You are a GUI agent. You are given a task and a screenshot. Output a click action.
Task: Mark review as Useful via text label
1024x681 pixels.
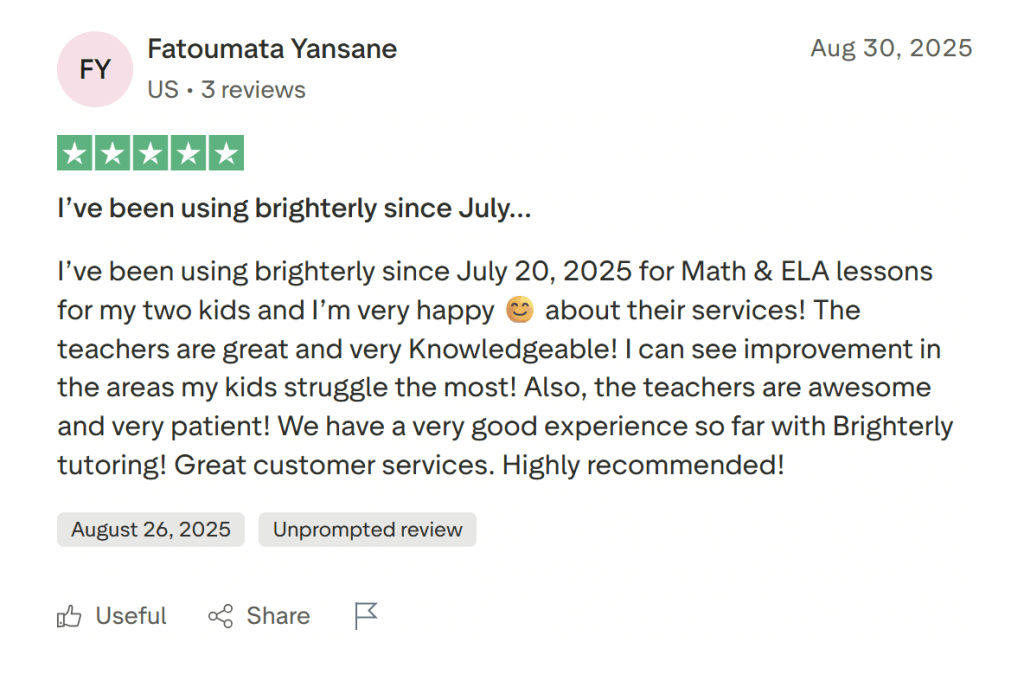click(131, 616)
